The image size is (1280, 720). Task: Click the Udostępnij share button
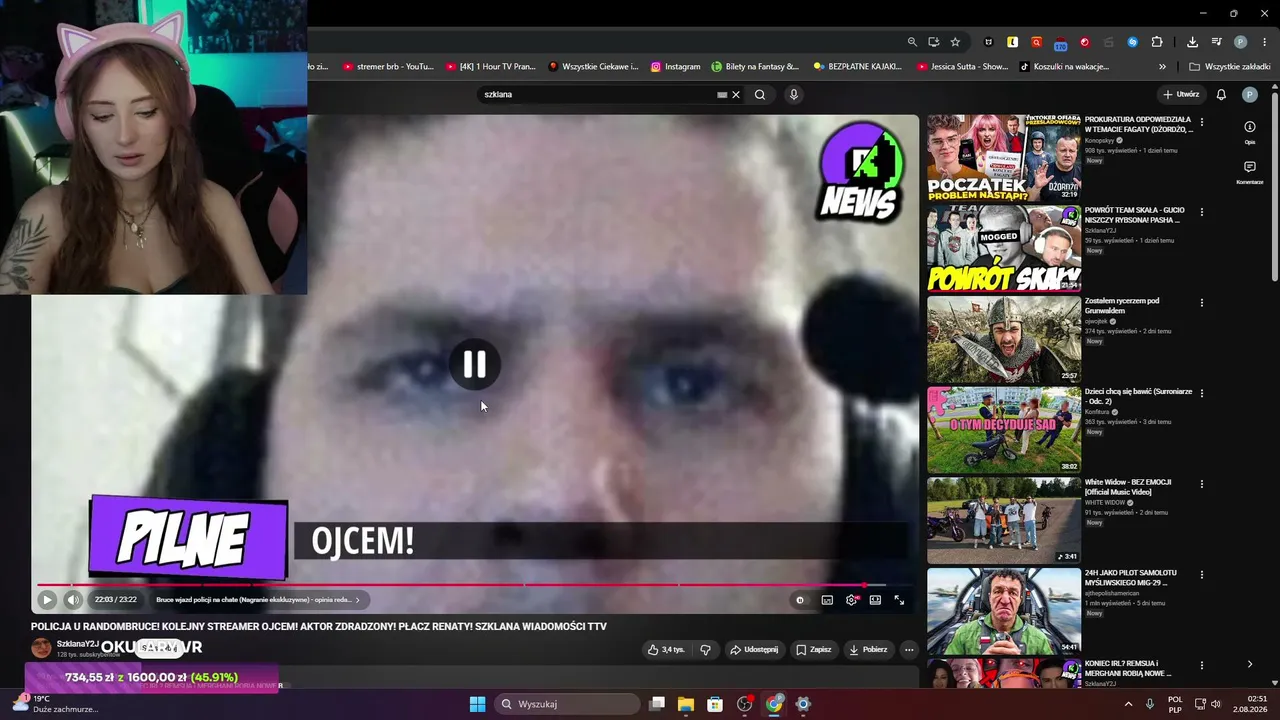click(x=754, y=650)
